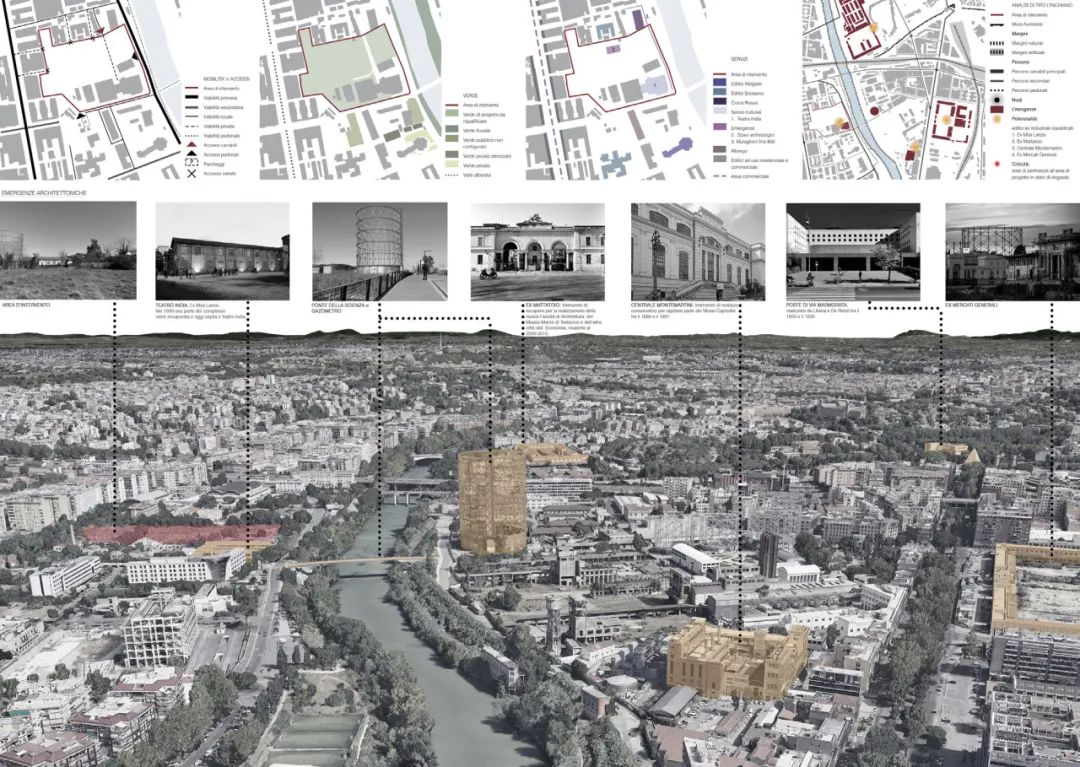Open the Teatro India photo thumbnail
Viewport: 1080px width, 767px height.
222,251
